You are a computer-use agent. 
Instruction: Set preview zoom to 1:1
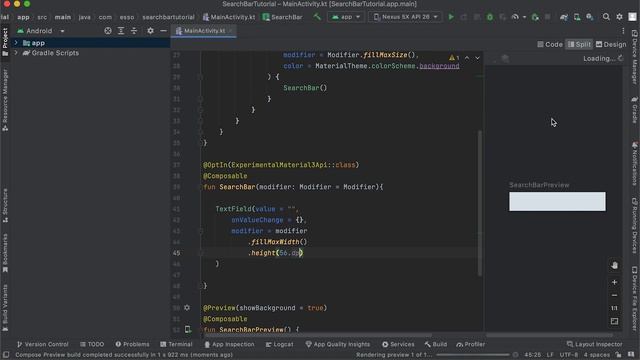pyautogui.click(x=614, y=308)
